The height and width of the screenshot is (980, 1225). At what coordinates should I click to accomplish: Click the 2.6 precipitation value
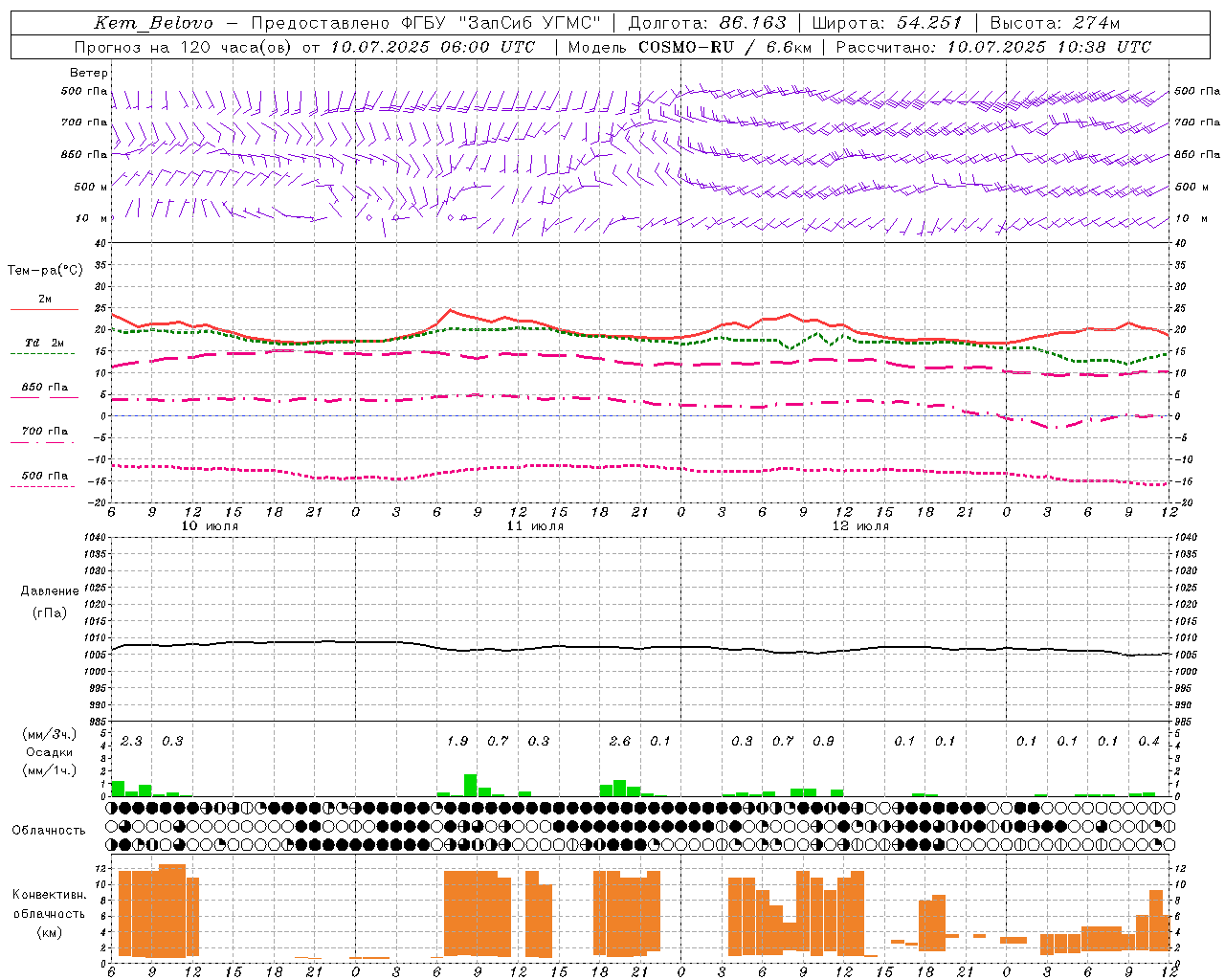point(620,741)
